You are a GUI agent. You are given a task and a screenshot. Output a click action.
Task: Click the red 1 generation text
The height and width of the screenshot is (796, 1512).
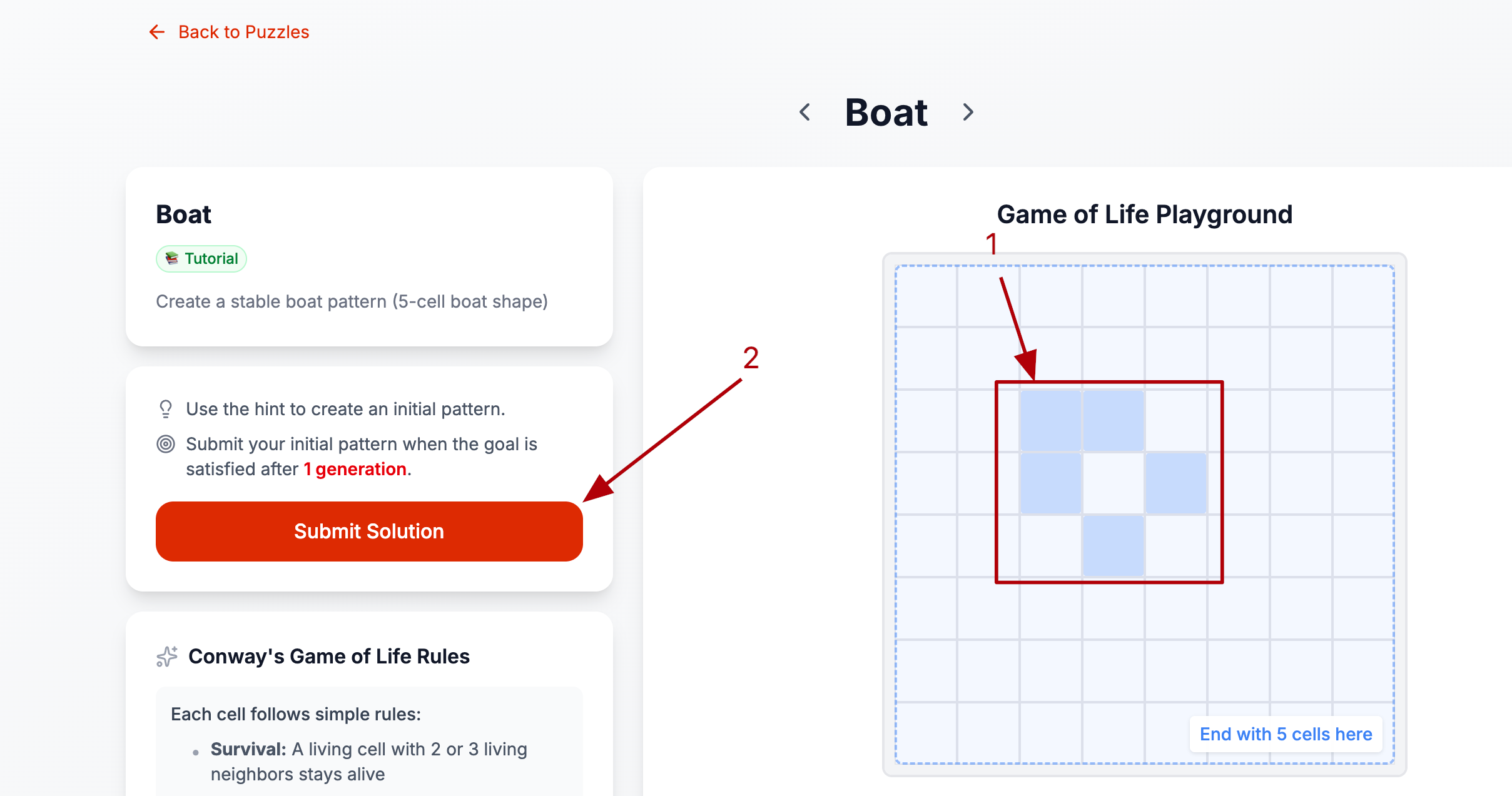(355, 469)
